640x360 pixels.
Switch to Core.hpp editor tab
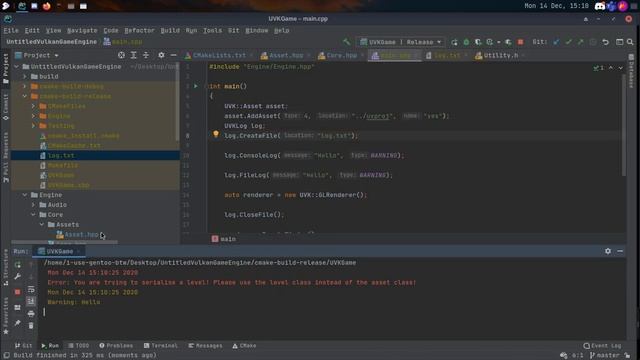(x=341, y=55)
